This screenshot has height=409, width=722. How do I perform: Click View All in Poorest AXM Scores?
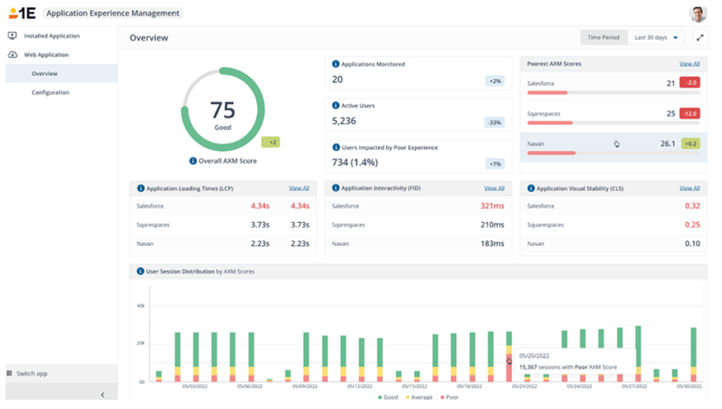[689, 63]
